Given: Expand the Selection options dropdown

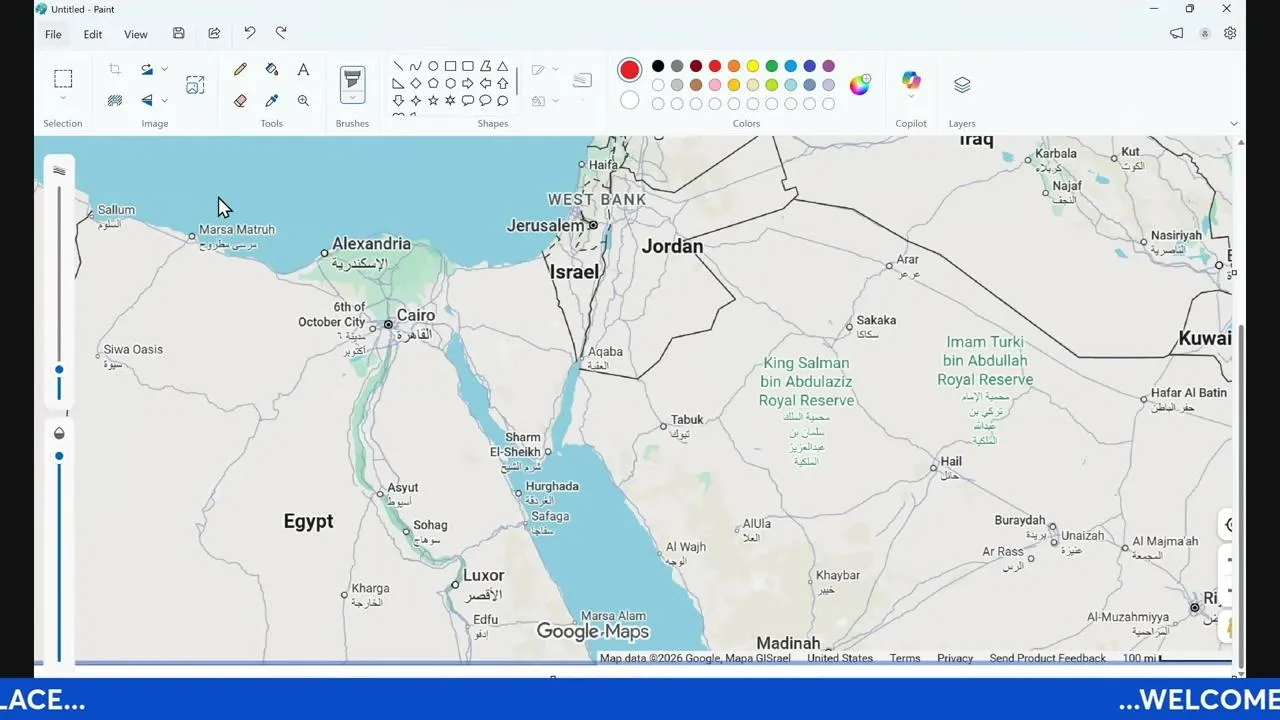Looking at the screenshot, I should [x=63, y=98].
